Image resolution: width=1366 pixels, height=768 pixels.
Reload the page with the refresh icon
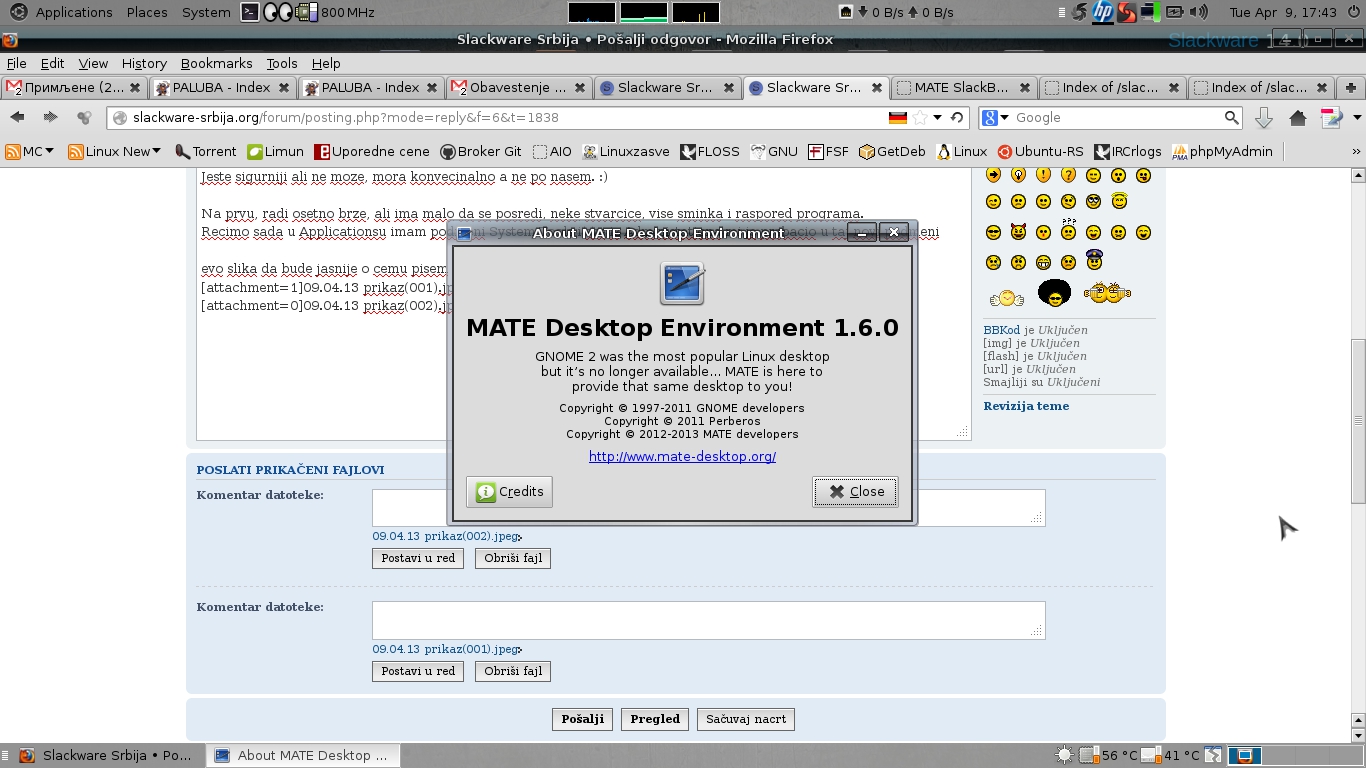(957, 118)
